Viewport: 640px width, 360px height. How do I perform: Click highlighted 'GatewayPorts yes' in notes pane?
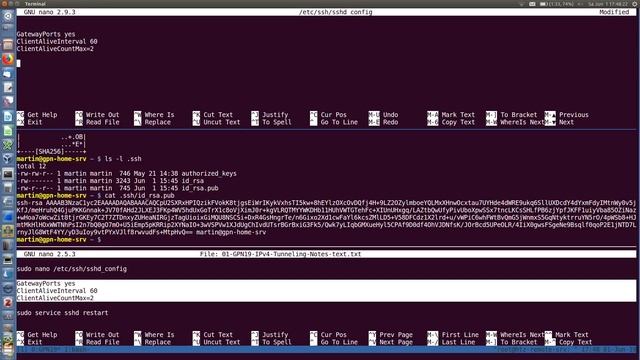point(46,283)
